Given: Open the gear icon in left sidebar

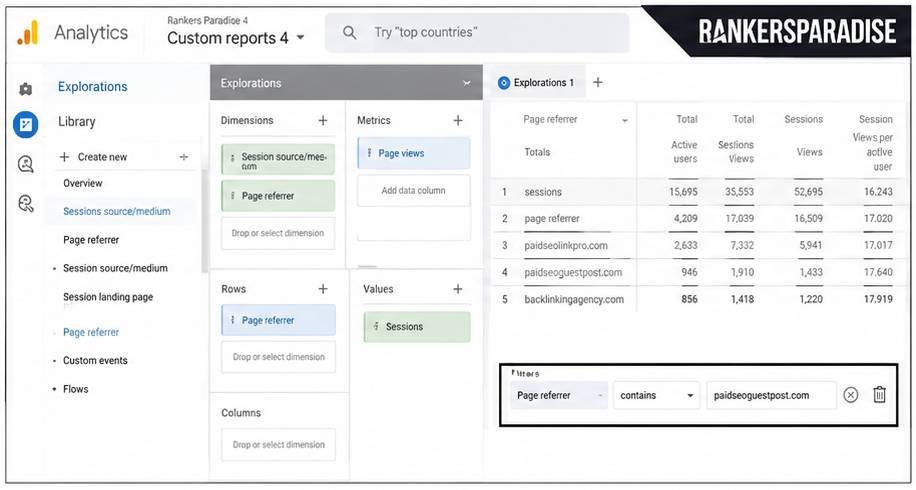Looking at the screenshot, I should pyautogui.click(x=25, y=89).
